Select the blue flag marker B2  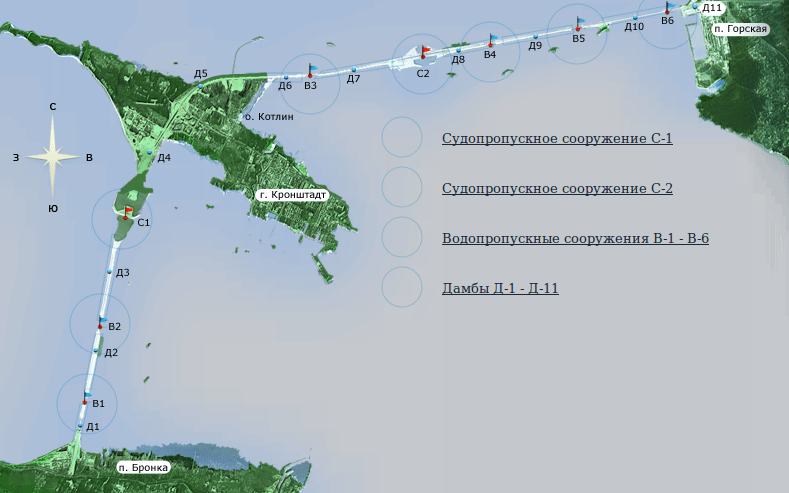[x=101, y=320]
